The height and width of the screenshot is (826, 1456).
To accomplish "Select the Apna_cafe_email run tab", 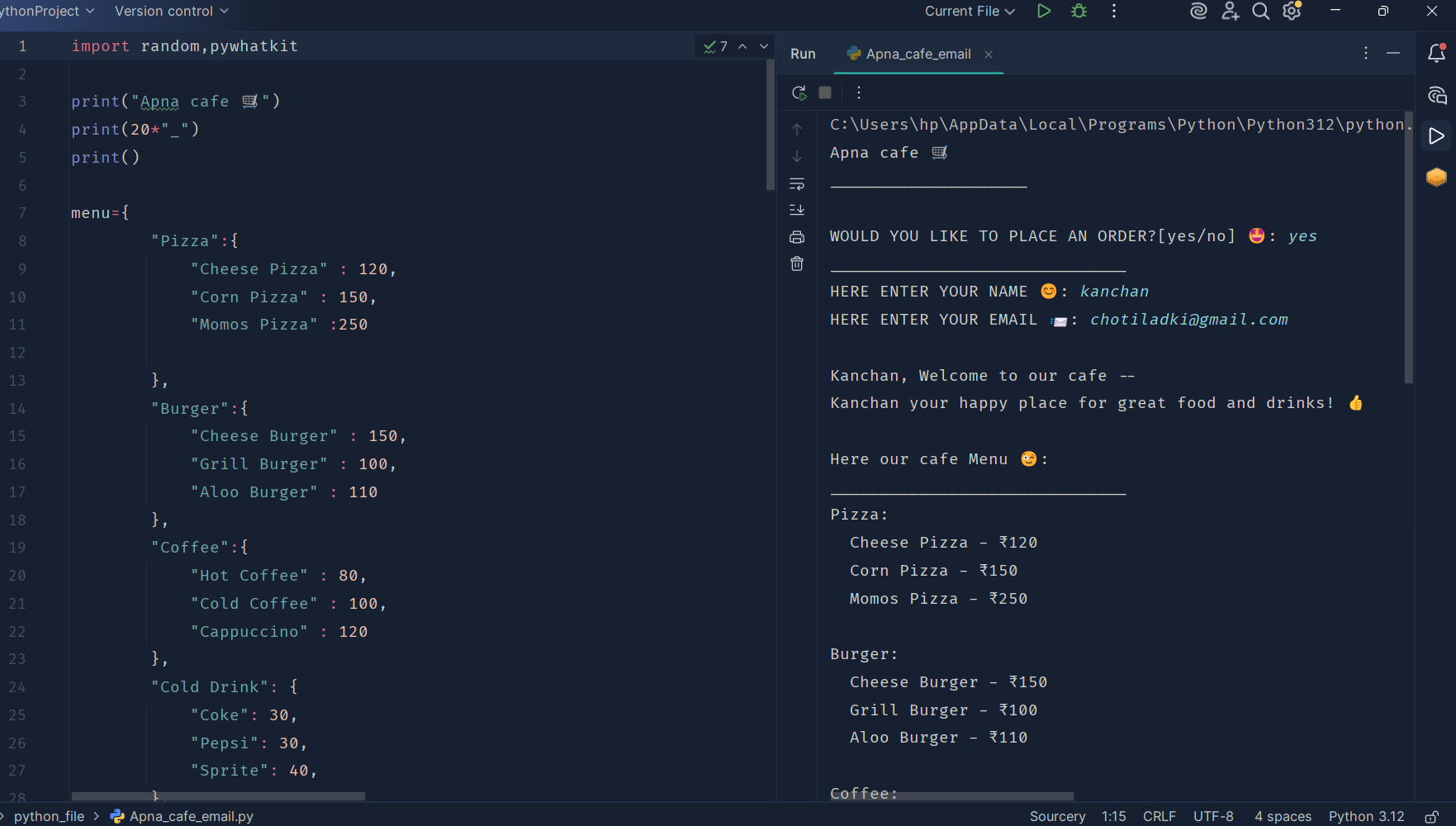I will (x=918, y=54).
